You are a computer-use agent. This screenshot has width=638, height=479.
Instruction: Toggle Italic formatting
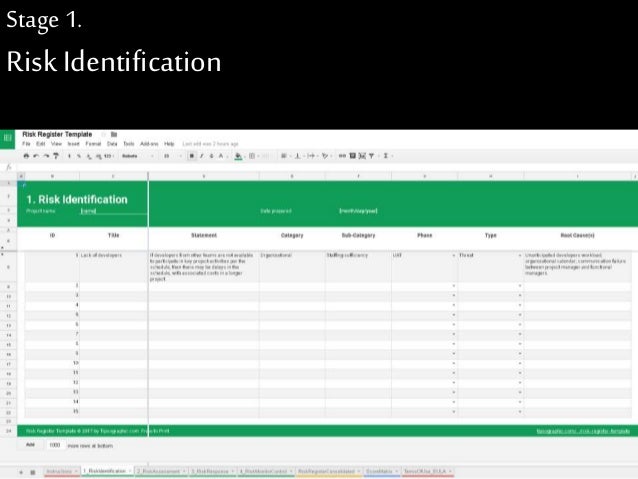(x=201, y=156)
